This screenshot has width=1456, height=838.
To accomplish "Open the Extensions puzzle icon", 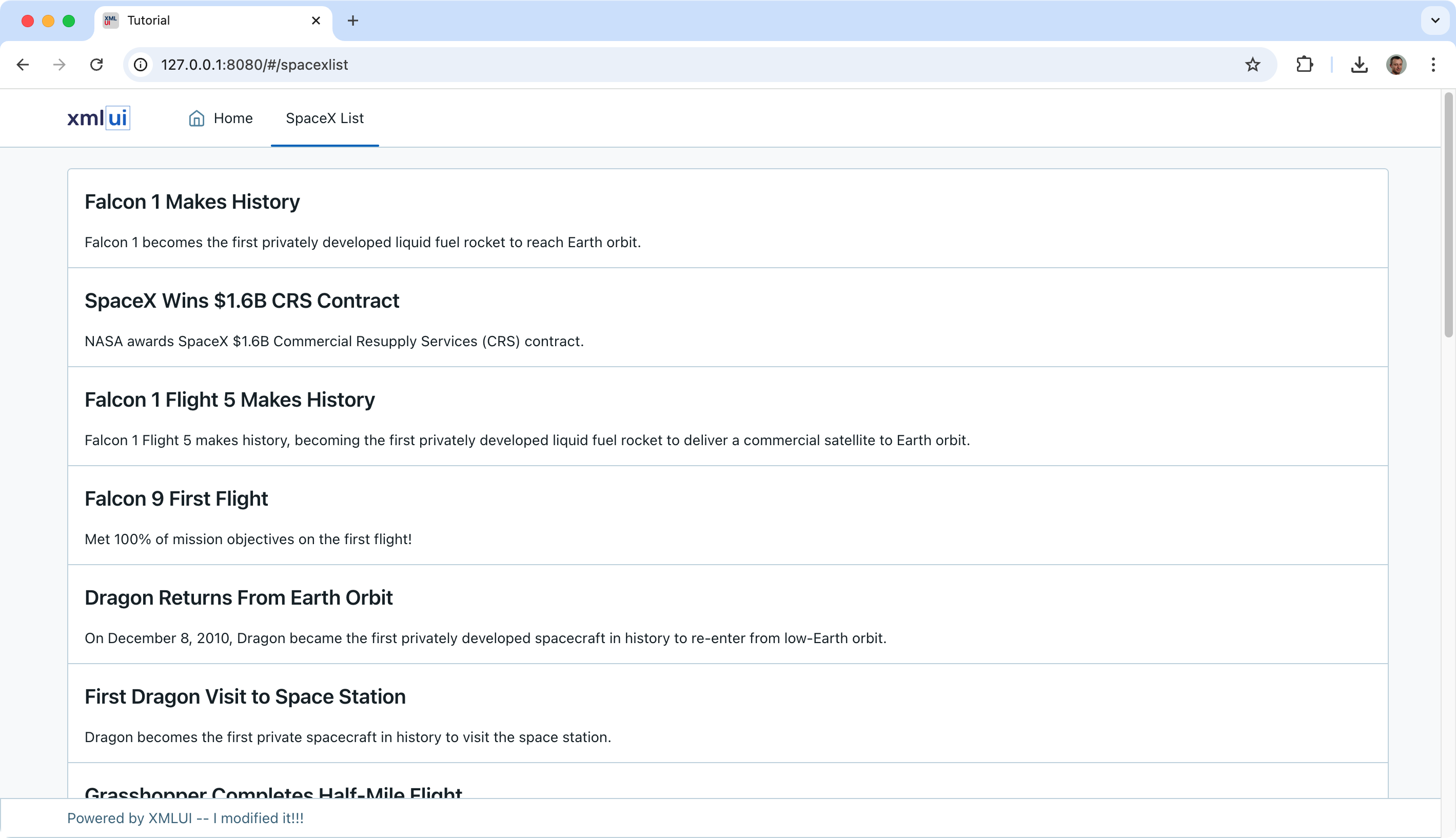I will [1304, 65].
